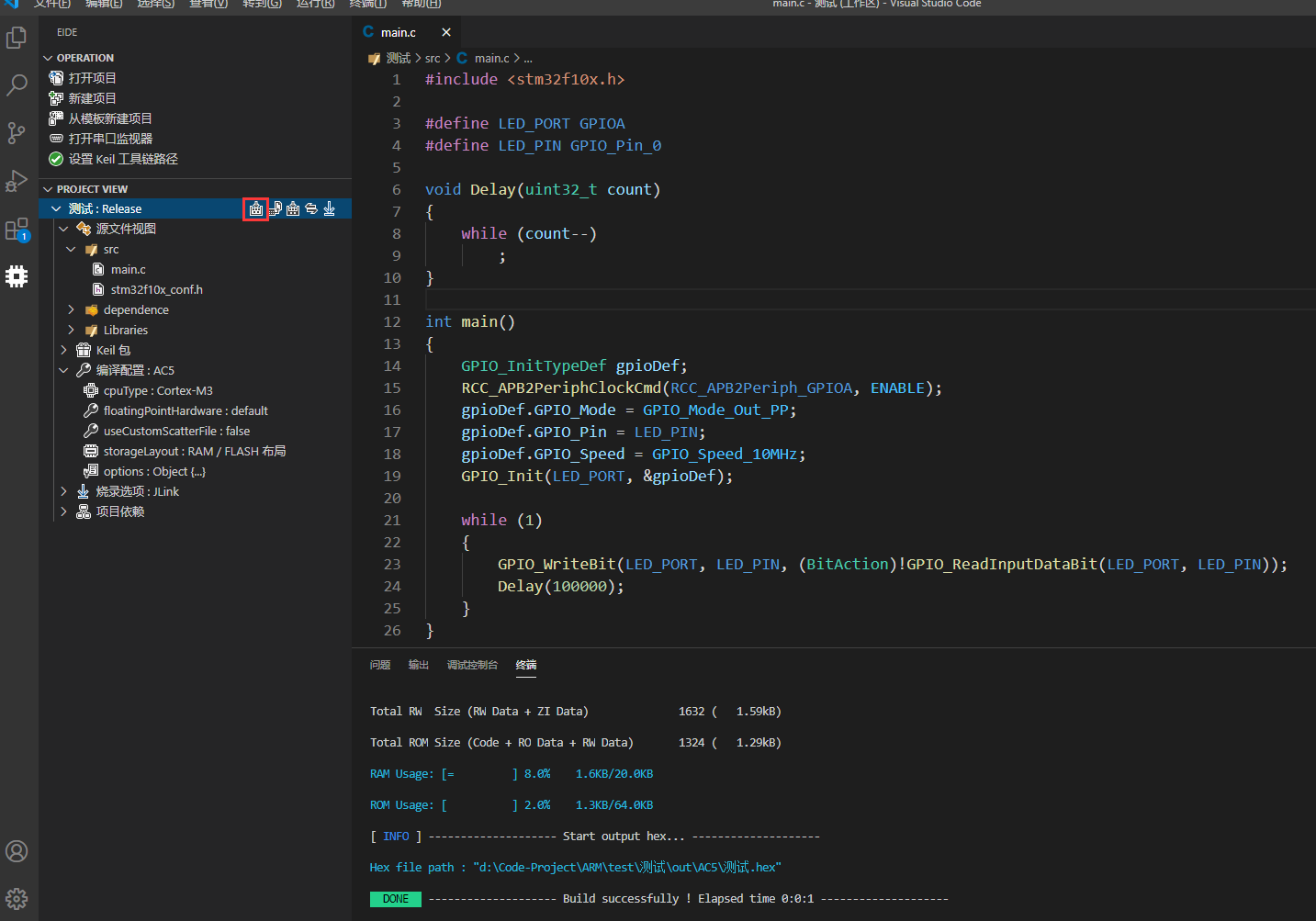Expand the 烧录选项: JLink tree node
1316x921 pixels.
[63, 491]
